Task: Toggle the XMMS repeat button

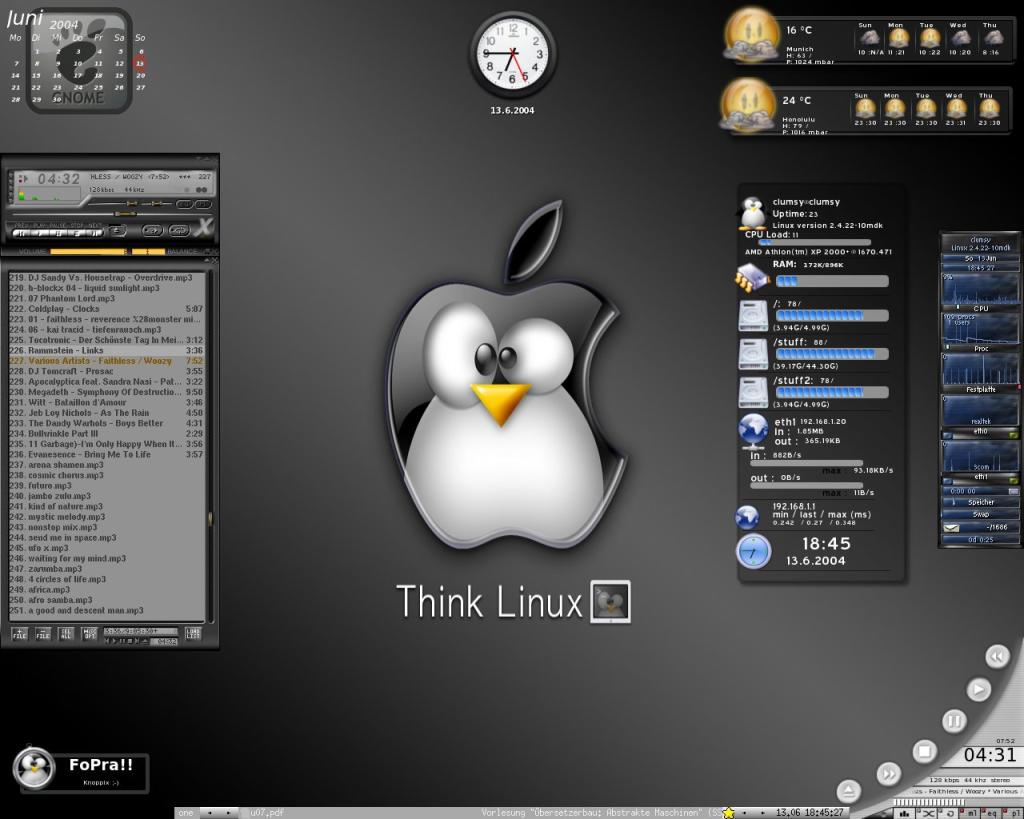Action: [179, 231]
